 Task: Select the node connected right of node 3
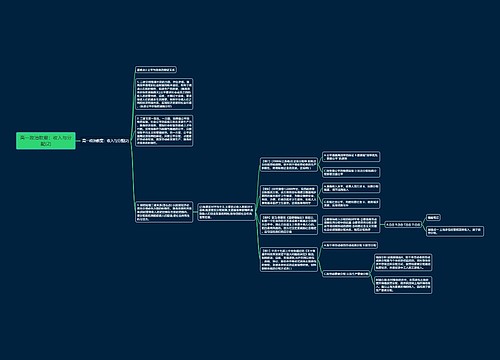(x=226, y=212)
